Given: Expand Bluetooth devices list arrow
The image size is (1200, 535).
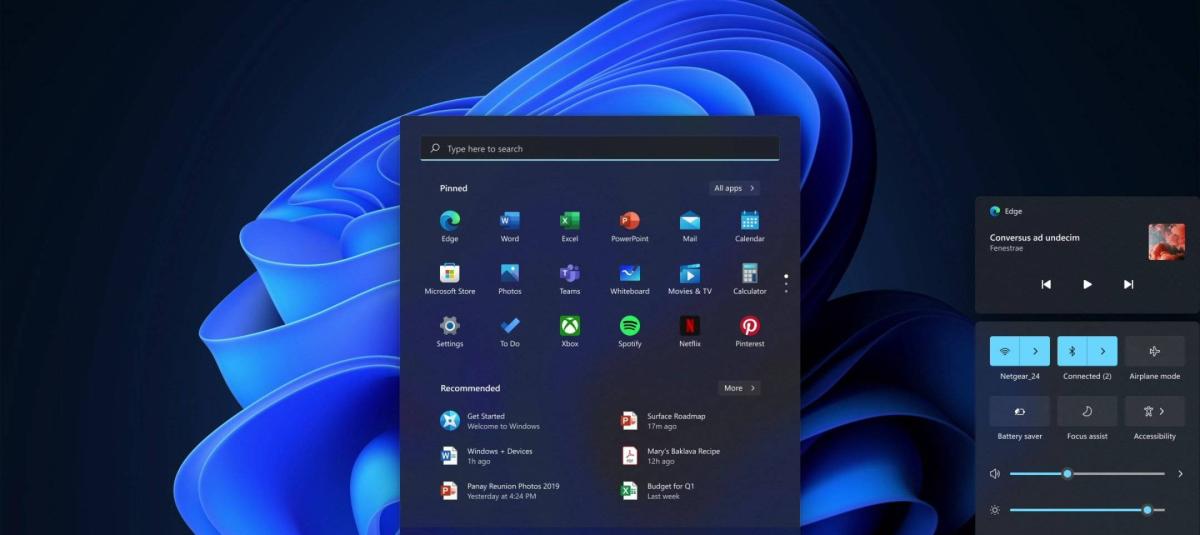Looking at the screenshot, I should click(1103, 351).
